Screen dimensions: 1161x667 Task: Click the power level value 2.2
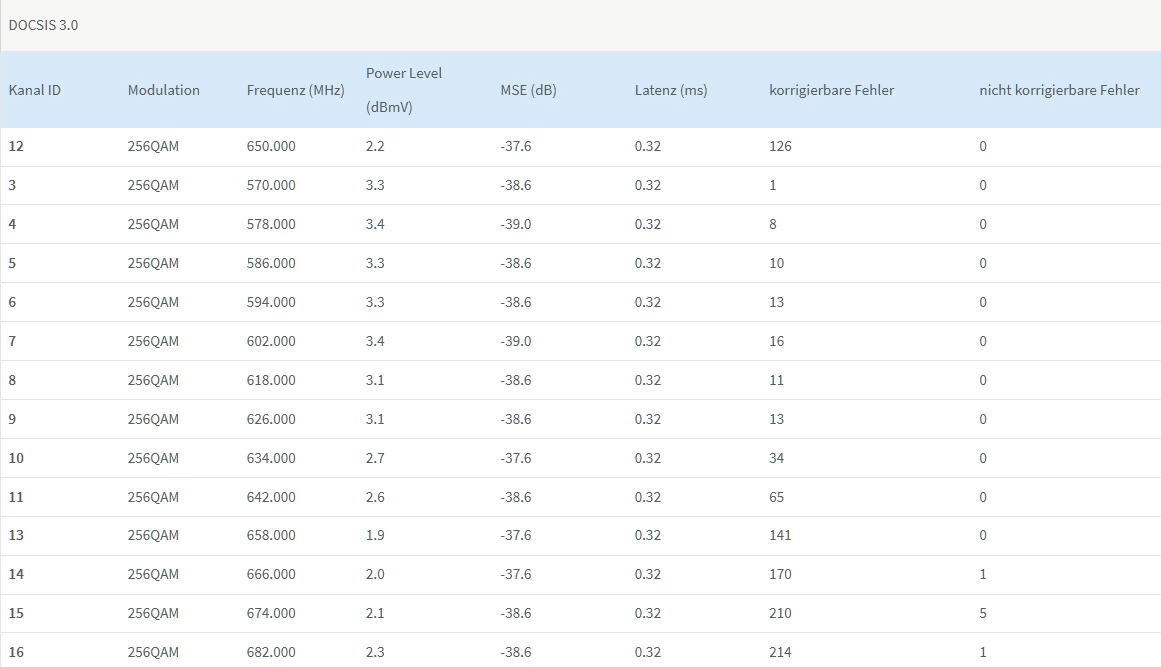375,146
